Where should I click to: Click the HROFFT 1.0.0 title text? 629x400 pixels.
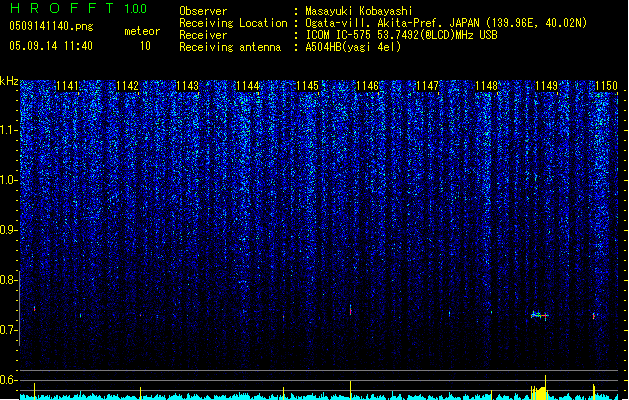[79, 8]
